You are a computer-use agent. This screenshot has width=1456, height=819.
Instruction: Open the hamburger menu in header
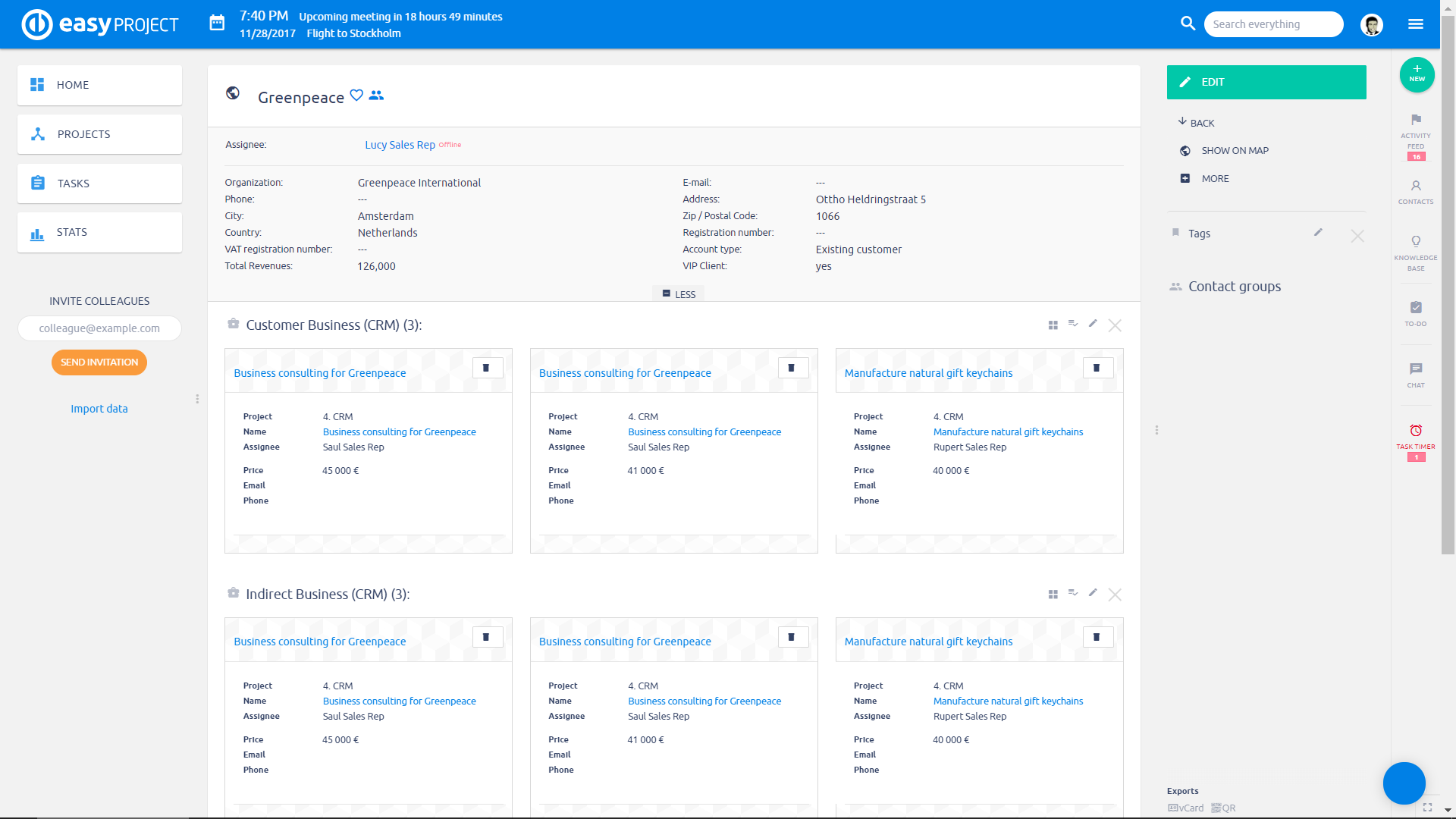(x=1415, y=24)
